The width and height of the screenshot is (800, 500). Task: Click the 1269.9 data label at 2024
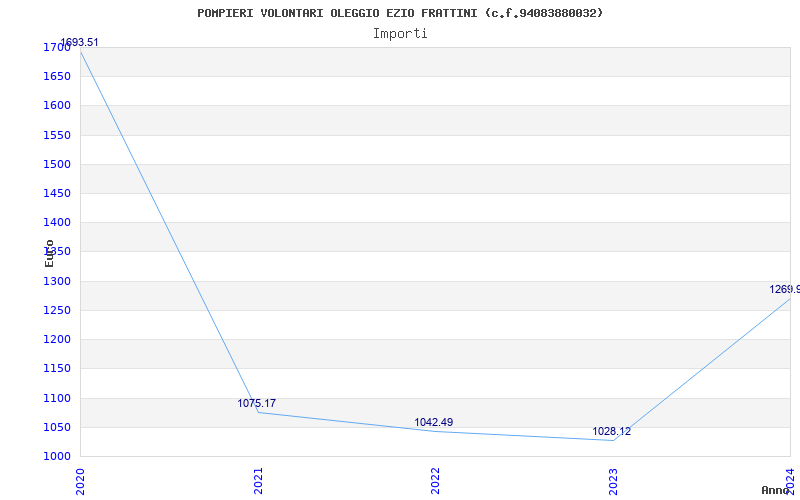[x=785, y=290]
